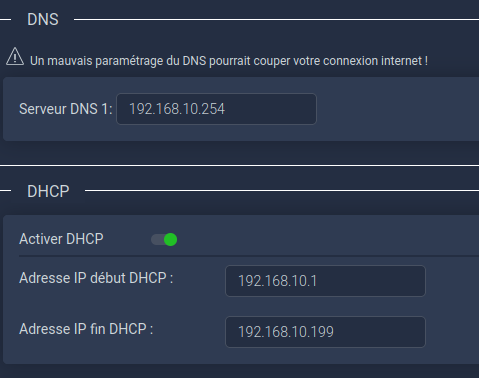Click the 'Adresse IP fin DHCP' label
Viewport: 479px width, 378px height.
point(86,329)
